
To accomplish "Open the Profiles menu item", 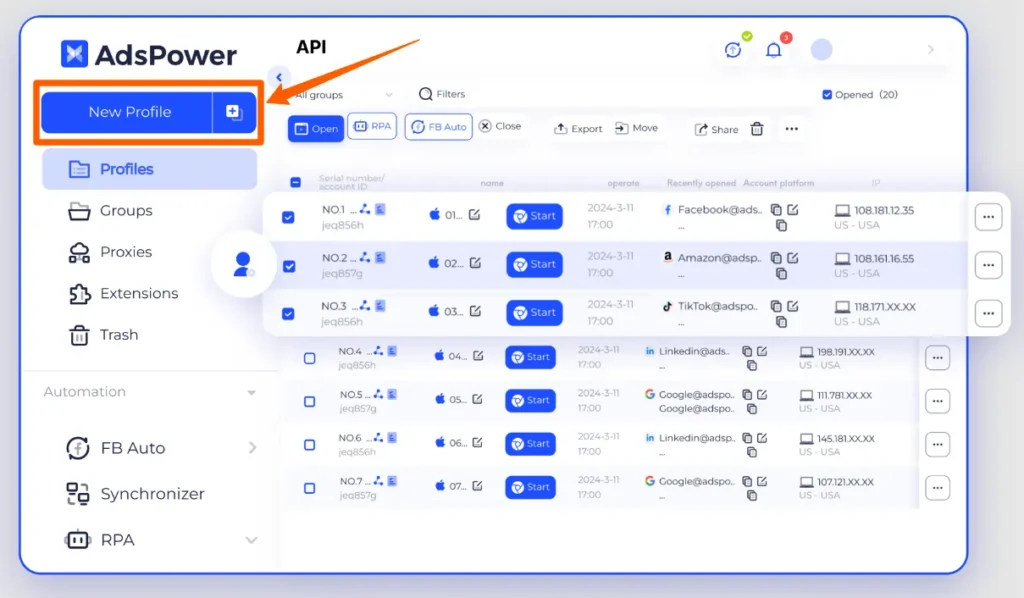I will click(150, 169).
